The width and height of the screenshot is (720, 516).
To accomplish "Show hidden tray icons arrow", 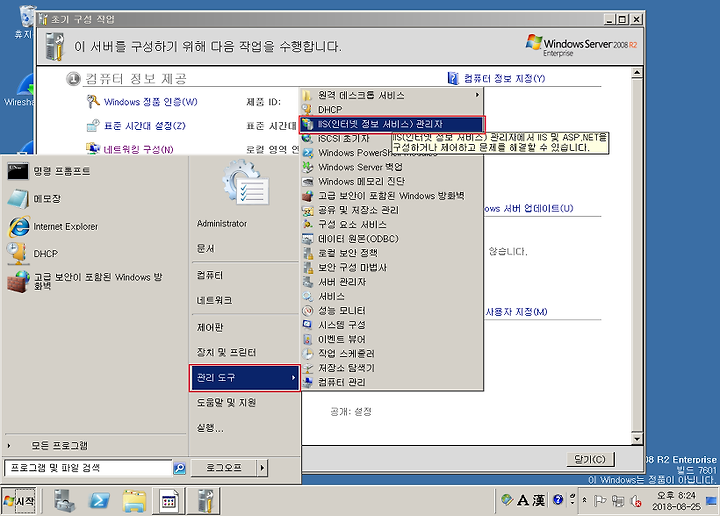I will coord(584,500).
